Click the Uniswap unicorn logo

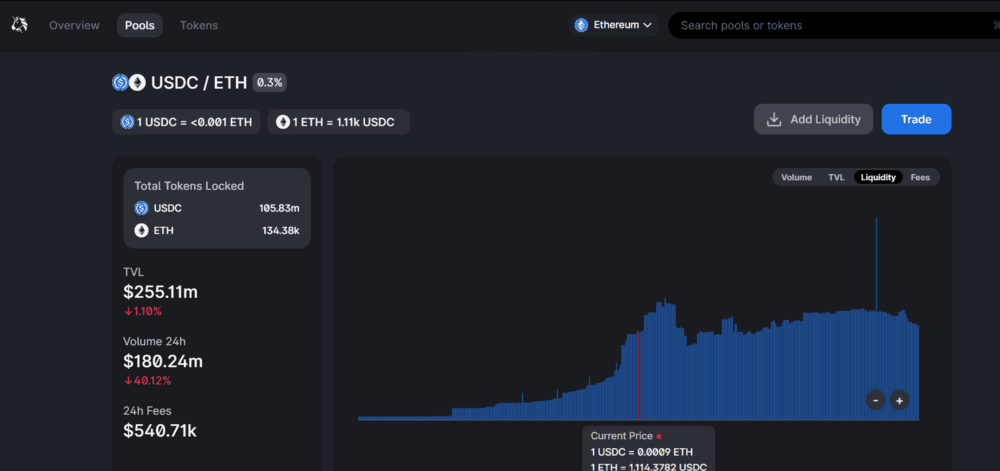pyautogui.click(x=19, y=25)
